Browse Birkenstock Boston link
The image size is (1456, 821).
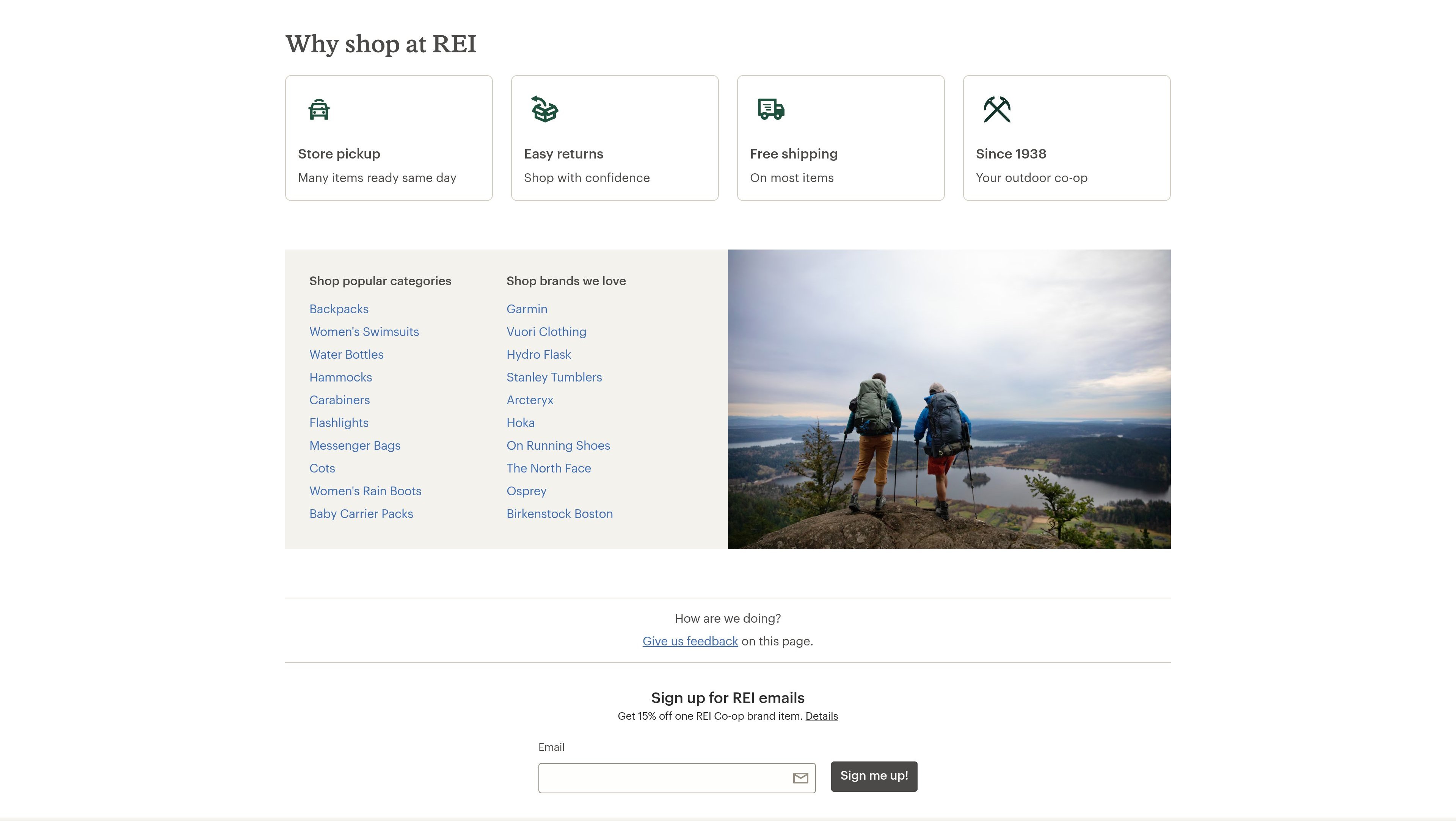(560, 514)
